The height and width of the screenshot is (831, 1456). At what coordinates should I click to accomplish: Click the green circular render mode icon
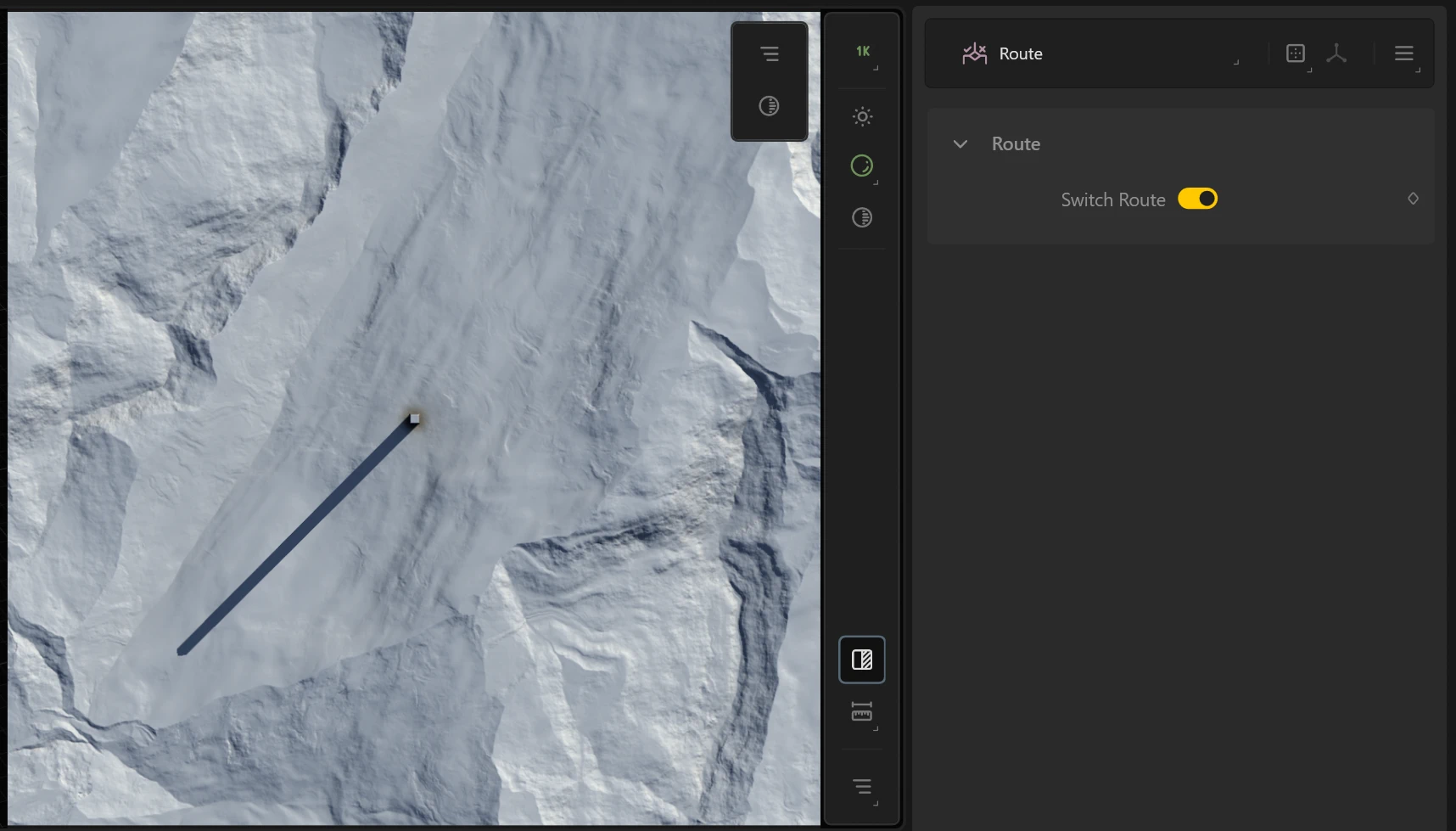(x=862, y=166)
